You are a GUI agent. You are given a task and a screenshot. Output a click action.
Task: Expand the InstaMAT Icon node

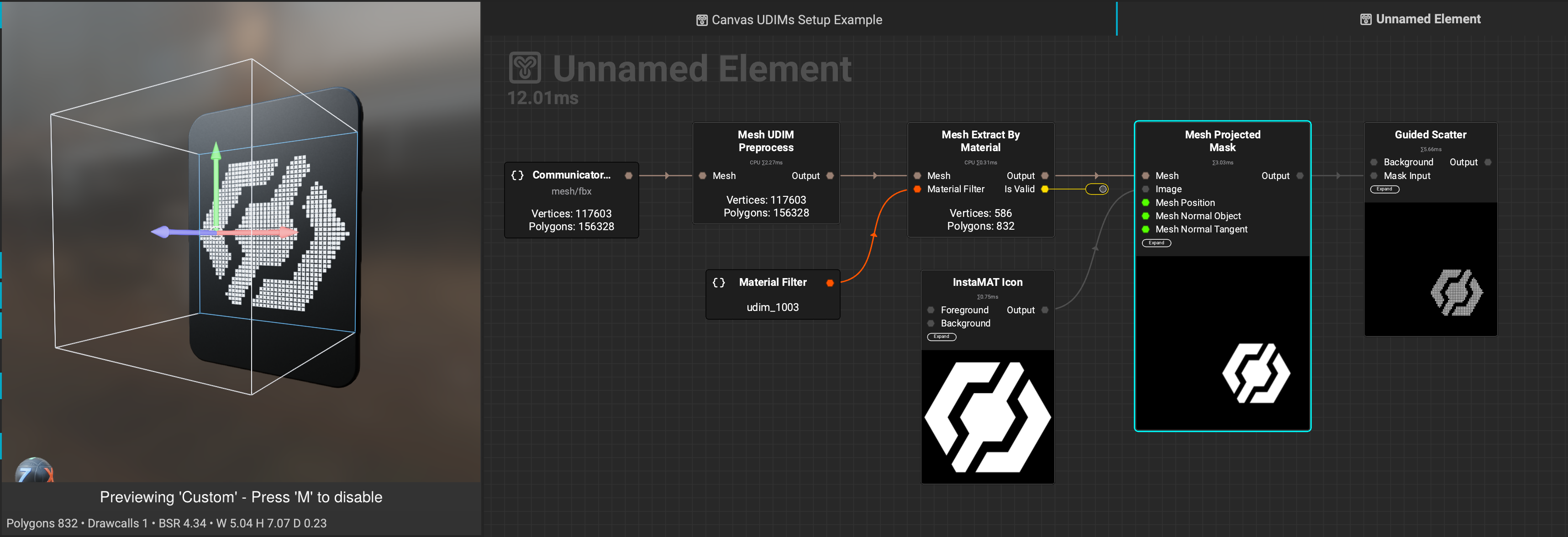point(942,337)
